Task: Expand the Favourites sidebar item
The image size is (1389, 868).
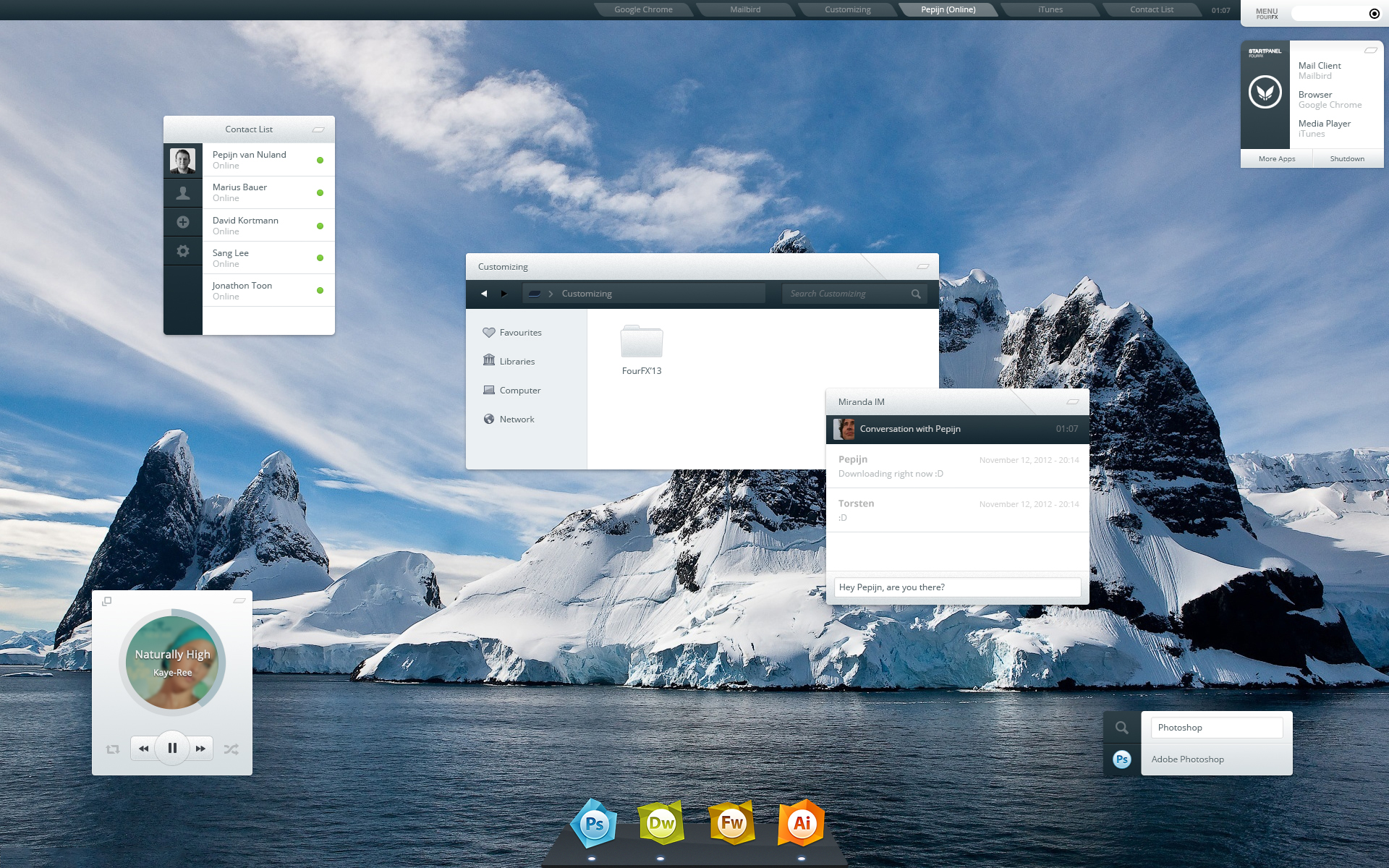Action: click(x=512, y=333)
